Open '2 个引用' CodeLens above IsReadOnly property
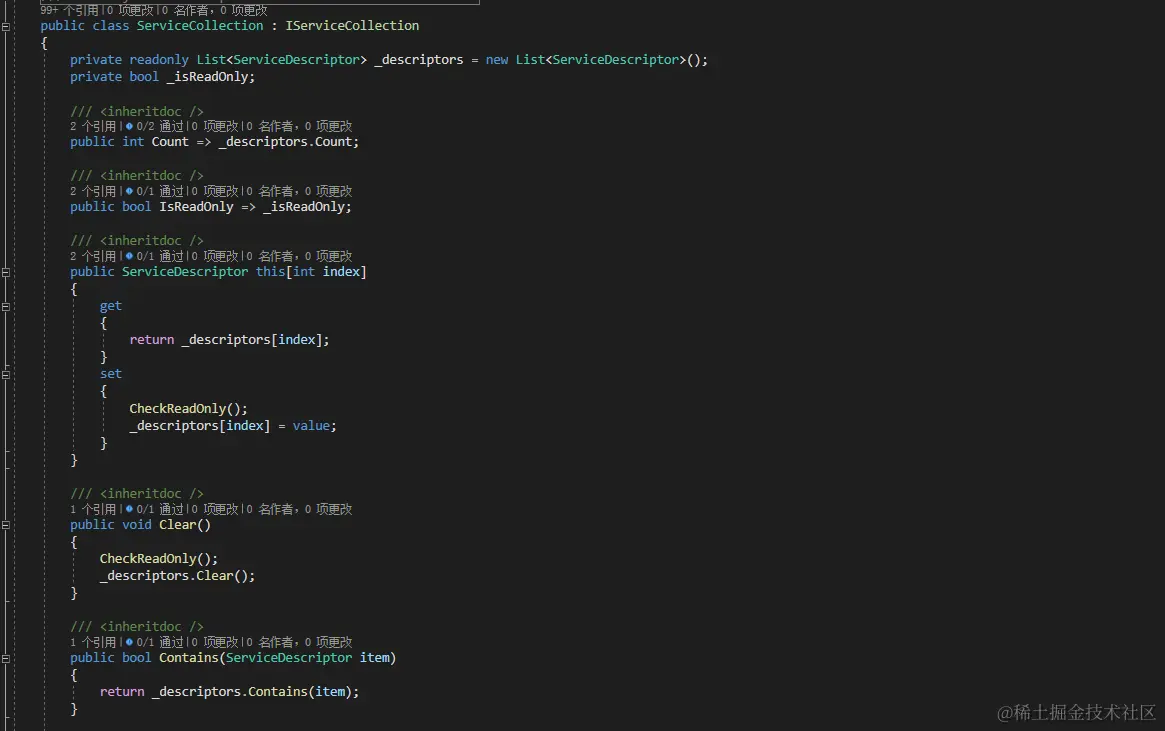The height and width of the screenshot is (731, 1165). point(93,191)
